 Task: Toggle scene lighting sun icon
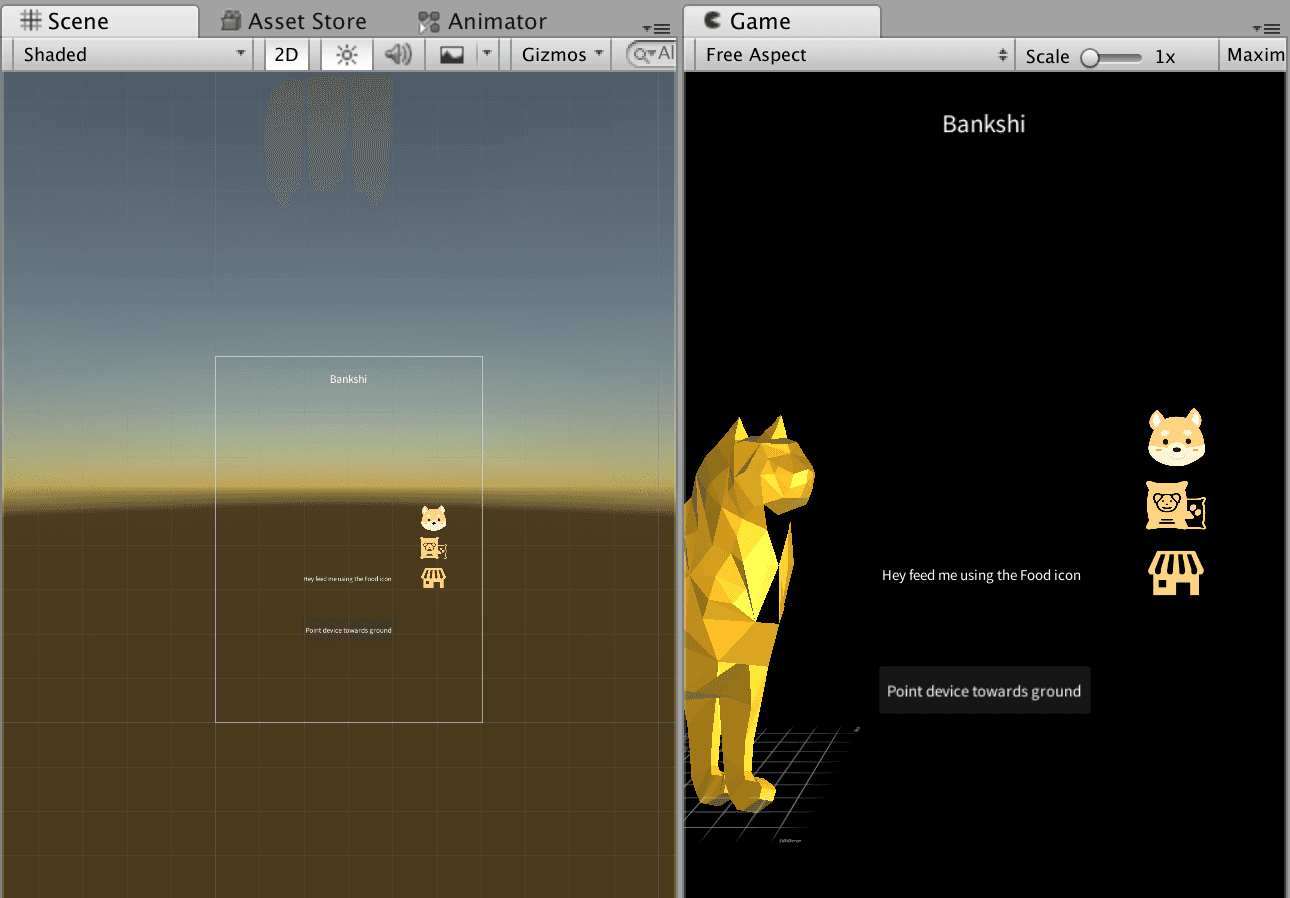click(x=347, y=55)
